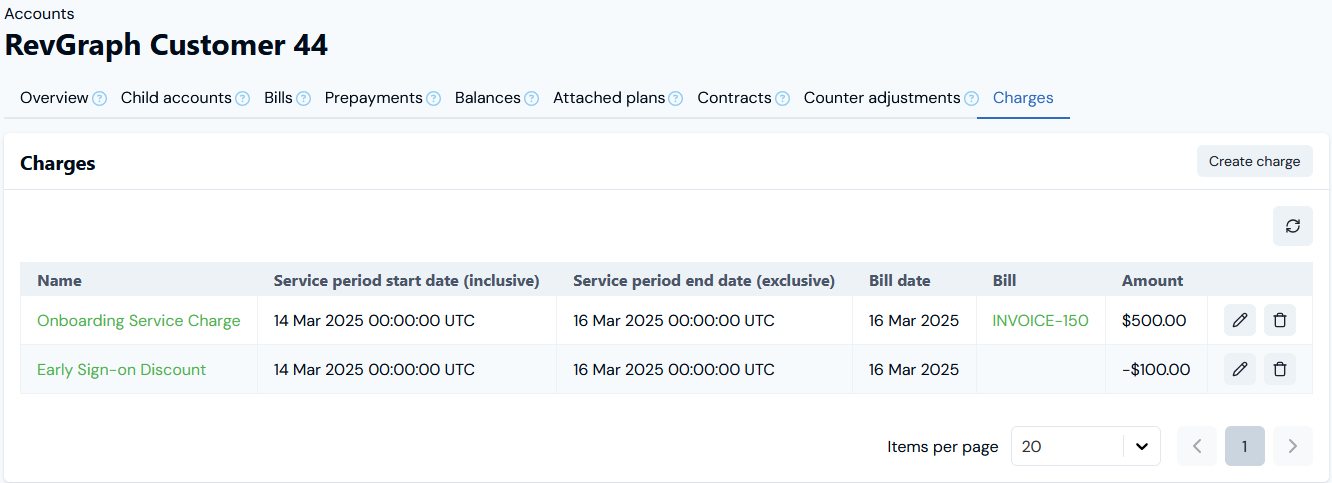Click help icon next to Prepayments
Screen dimensions: 1332x483
(433, 98)
